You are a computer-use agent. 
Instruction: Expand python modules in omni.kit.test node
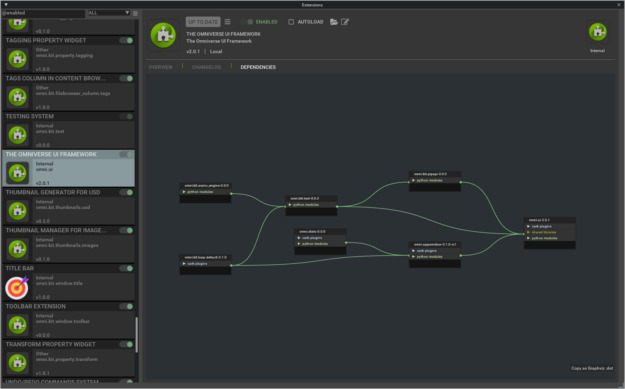(x=290, y=205)
